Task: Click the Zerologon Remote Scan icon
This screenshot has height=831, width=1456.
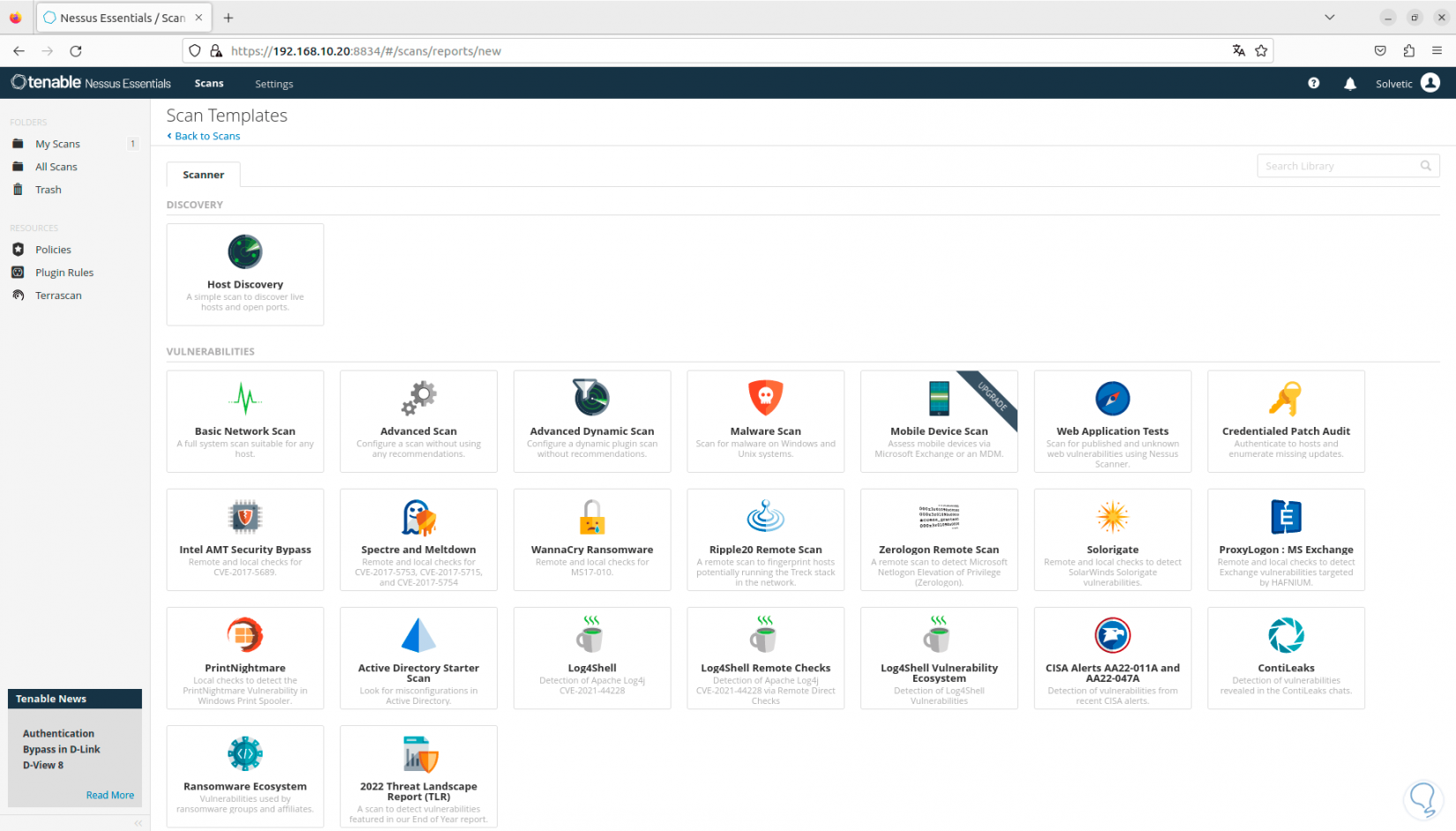Action: coord(939,517)
